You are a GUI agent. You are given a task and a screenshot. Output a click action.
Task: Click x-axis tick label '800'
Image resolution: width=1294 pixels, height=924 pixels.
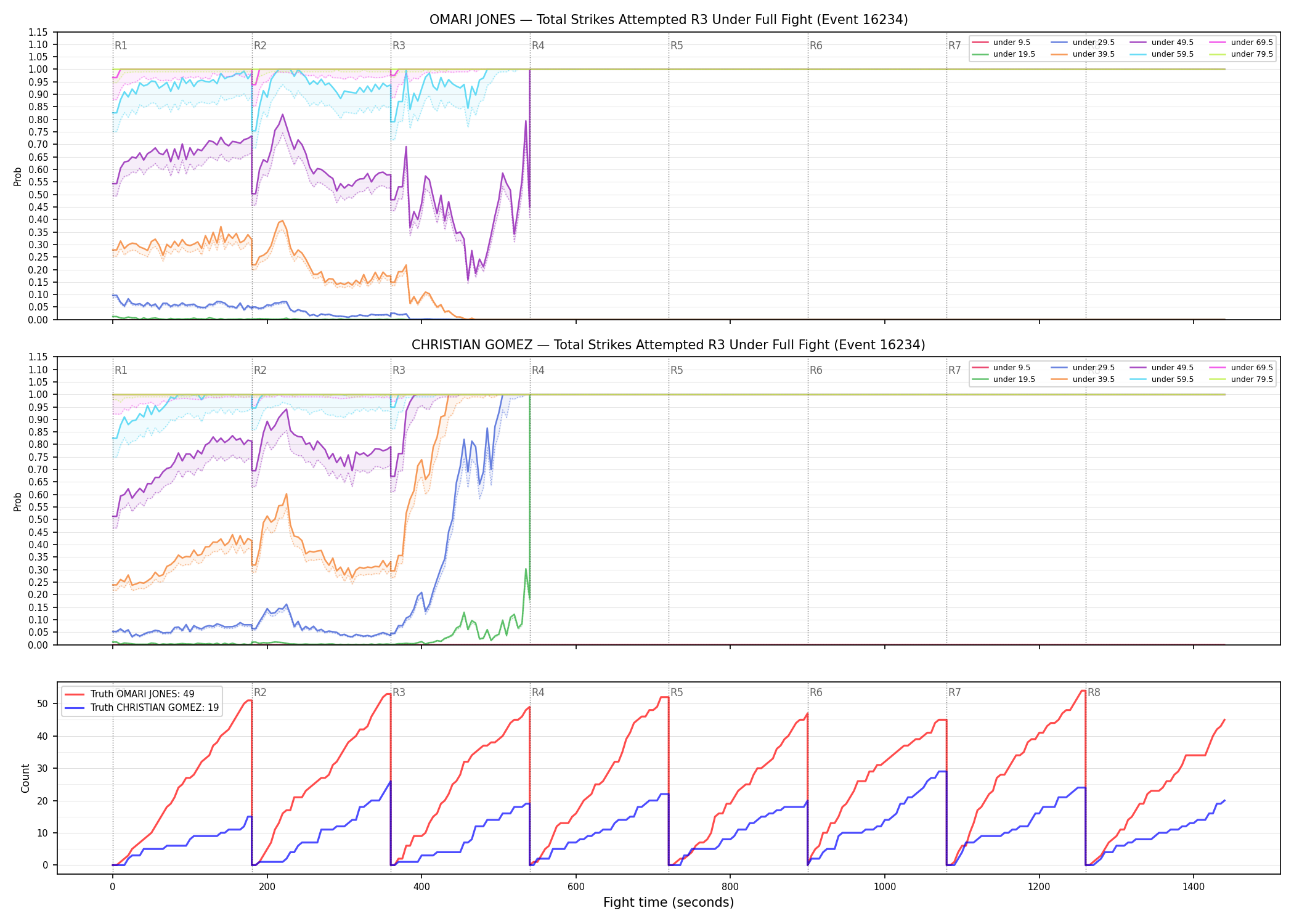730,887
